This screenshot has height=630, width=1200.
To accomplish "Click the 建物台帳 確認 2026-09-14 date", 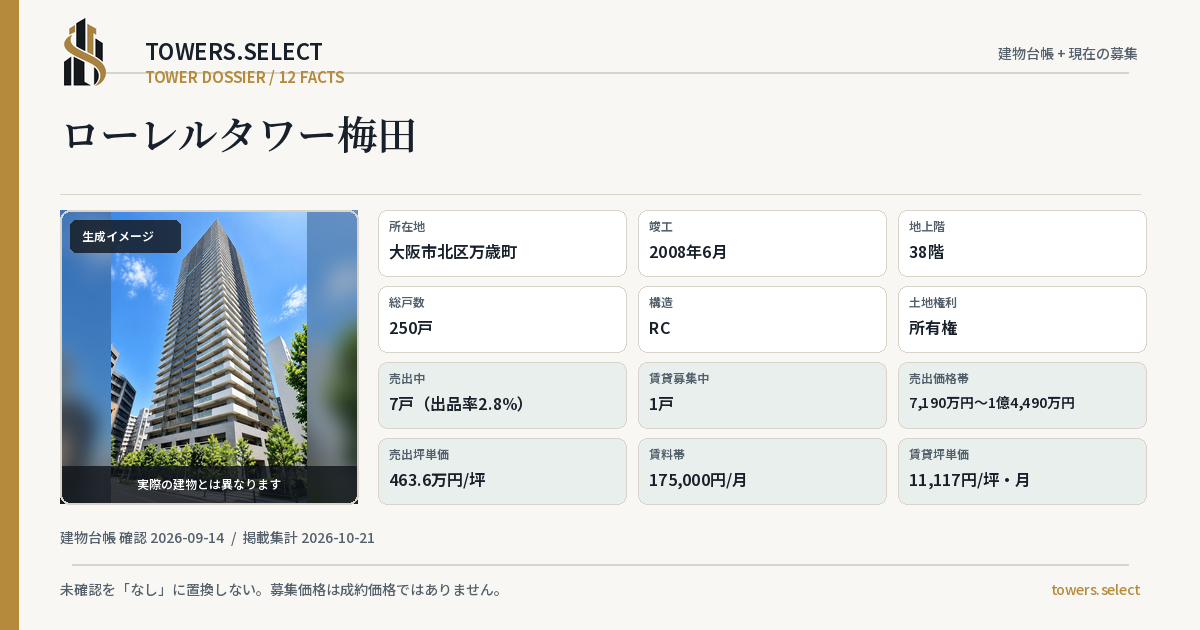I will coord(142,538).
